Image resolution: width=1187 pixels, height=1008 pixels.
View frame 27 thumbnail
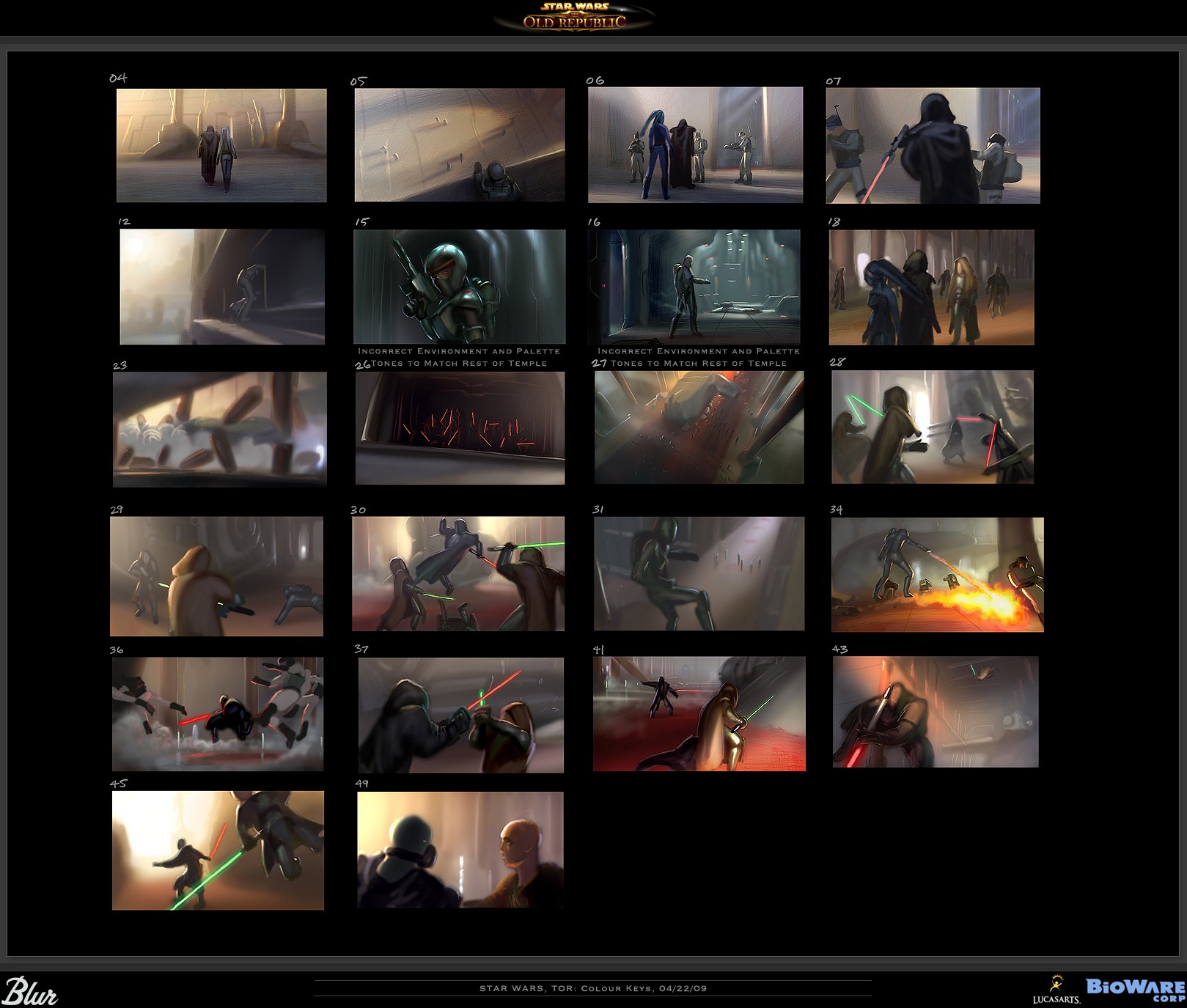click(699, 427)
